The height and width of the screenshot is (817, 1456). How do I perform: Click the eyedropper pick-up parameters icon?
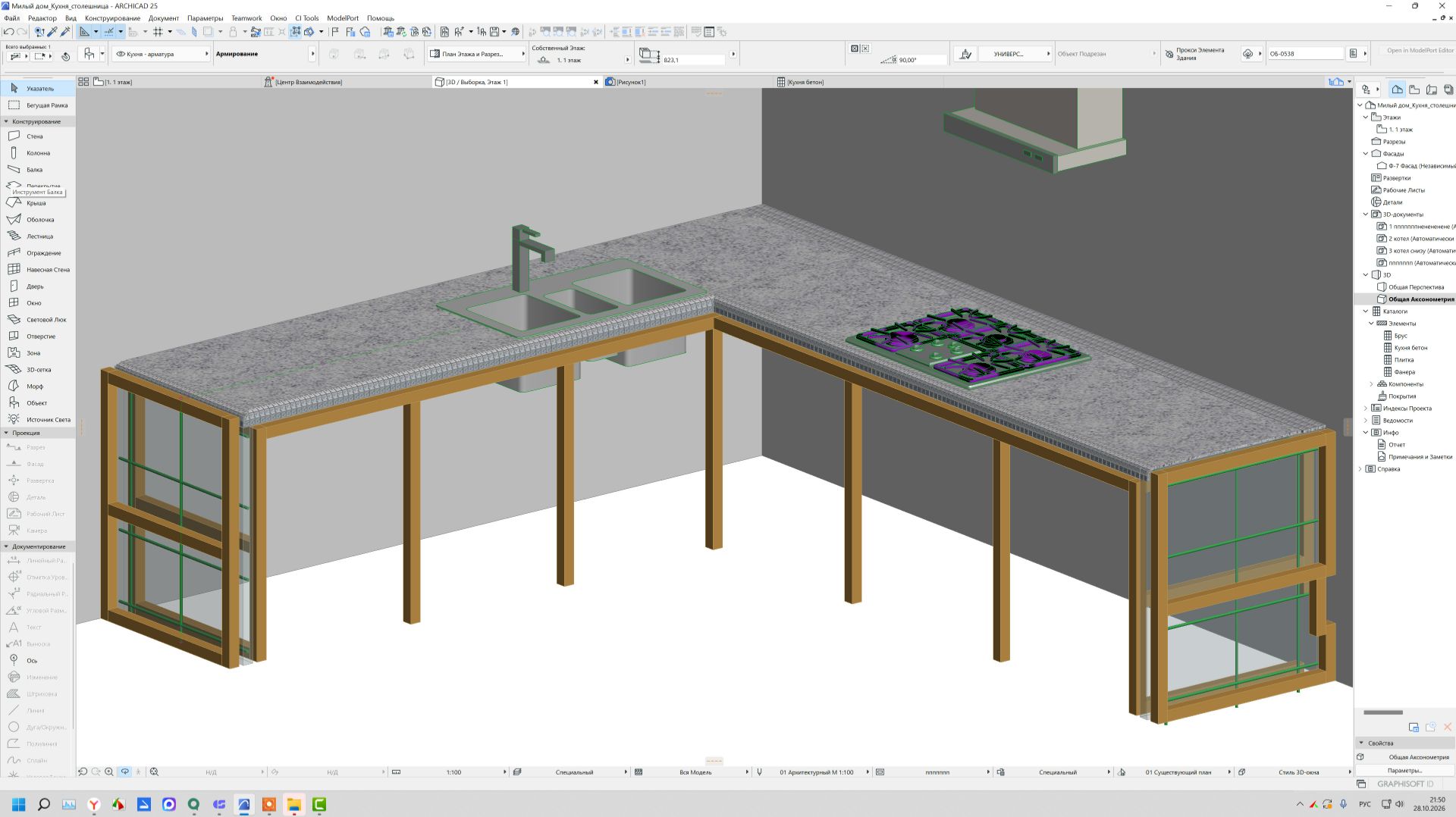tap(52, 32)
